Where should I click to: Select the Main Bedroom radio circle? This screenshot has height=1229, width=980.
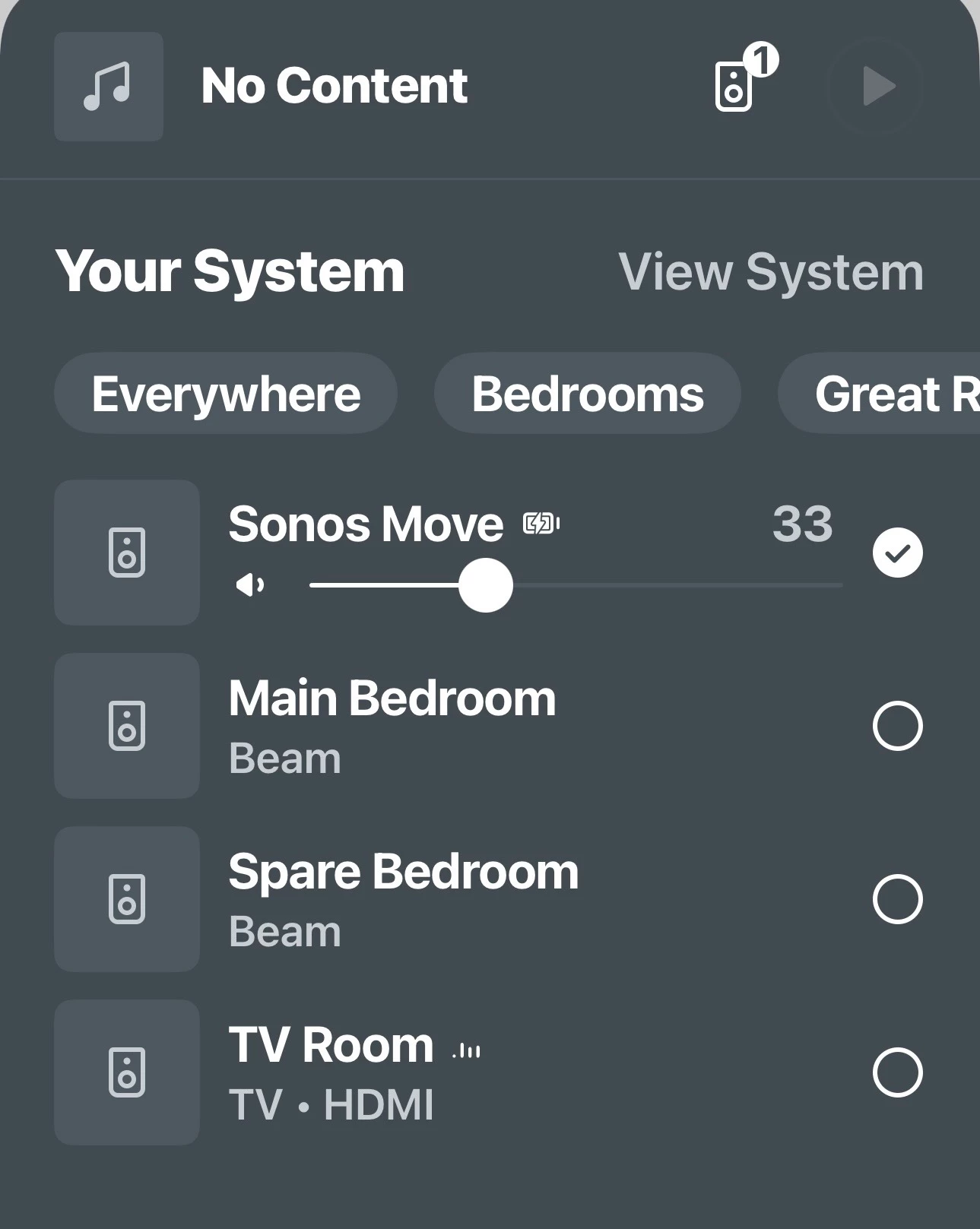click(x=897, y=726)
